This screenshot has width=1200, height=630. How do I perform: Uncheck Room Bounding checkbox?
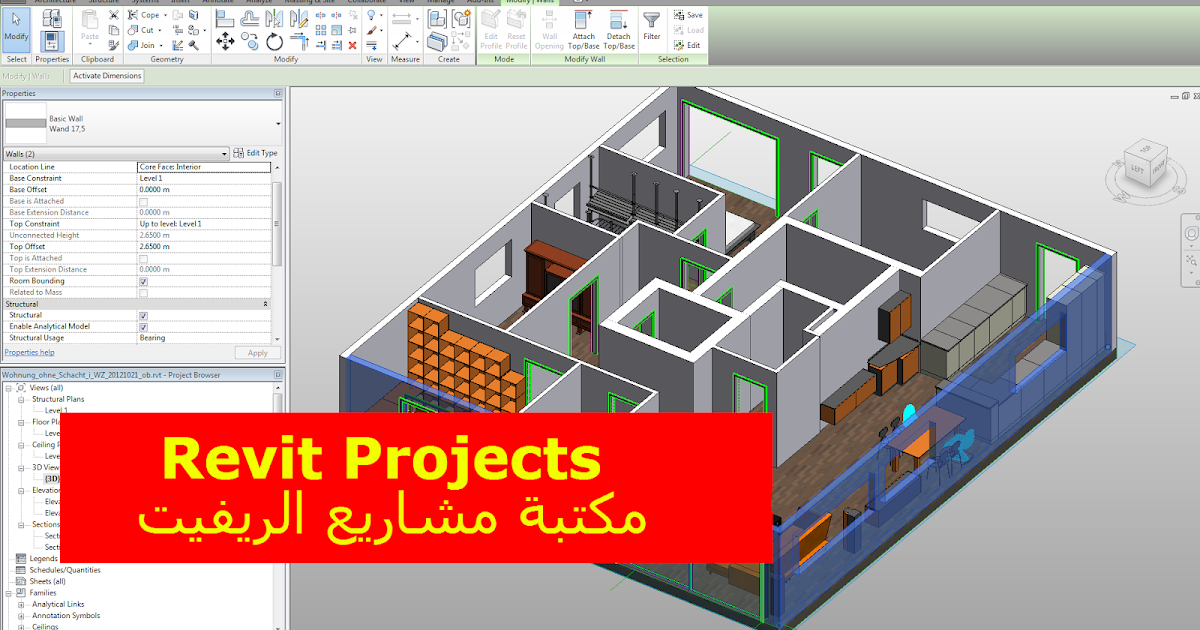point(143,281)
